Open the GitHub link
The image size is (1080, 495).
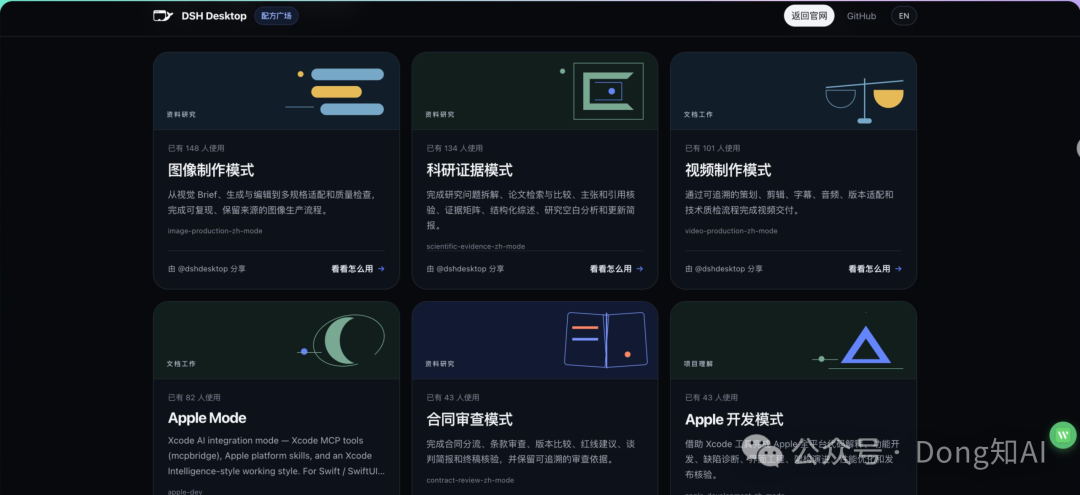coord(861,16)
